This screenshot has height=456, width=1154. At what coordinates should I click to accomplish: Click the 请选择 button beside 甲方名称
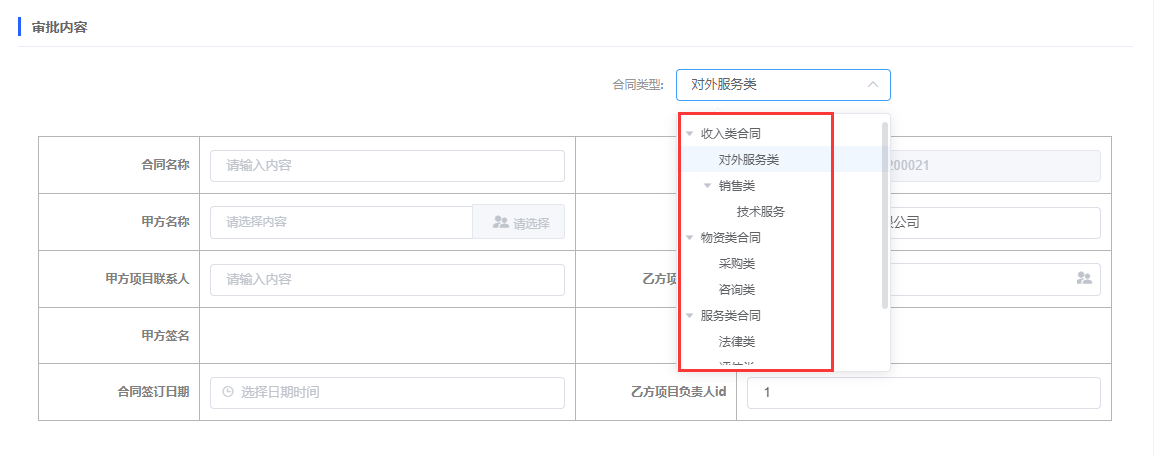point(519,222)
